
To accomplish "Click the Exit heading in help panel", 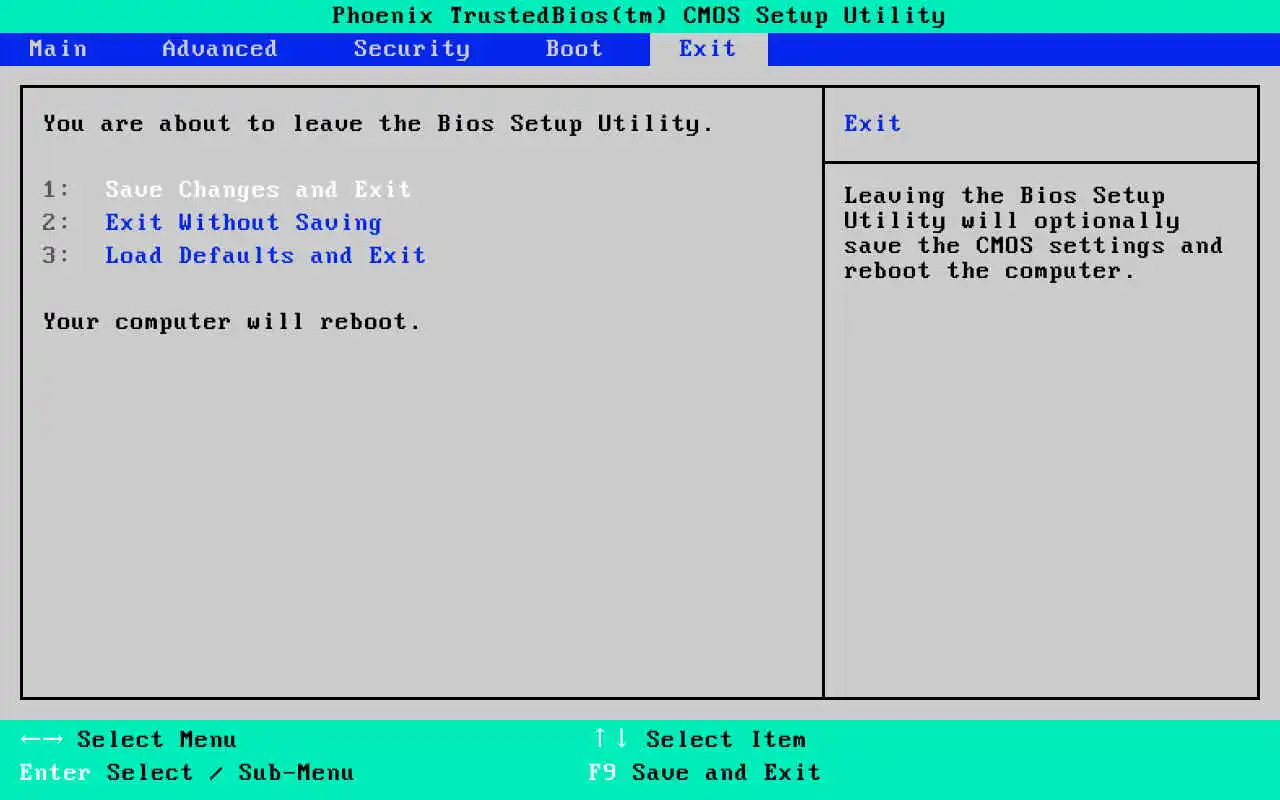I will click(872, 123).
